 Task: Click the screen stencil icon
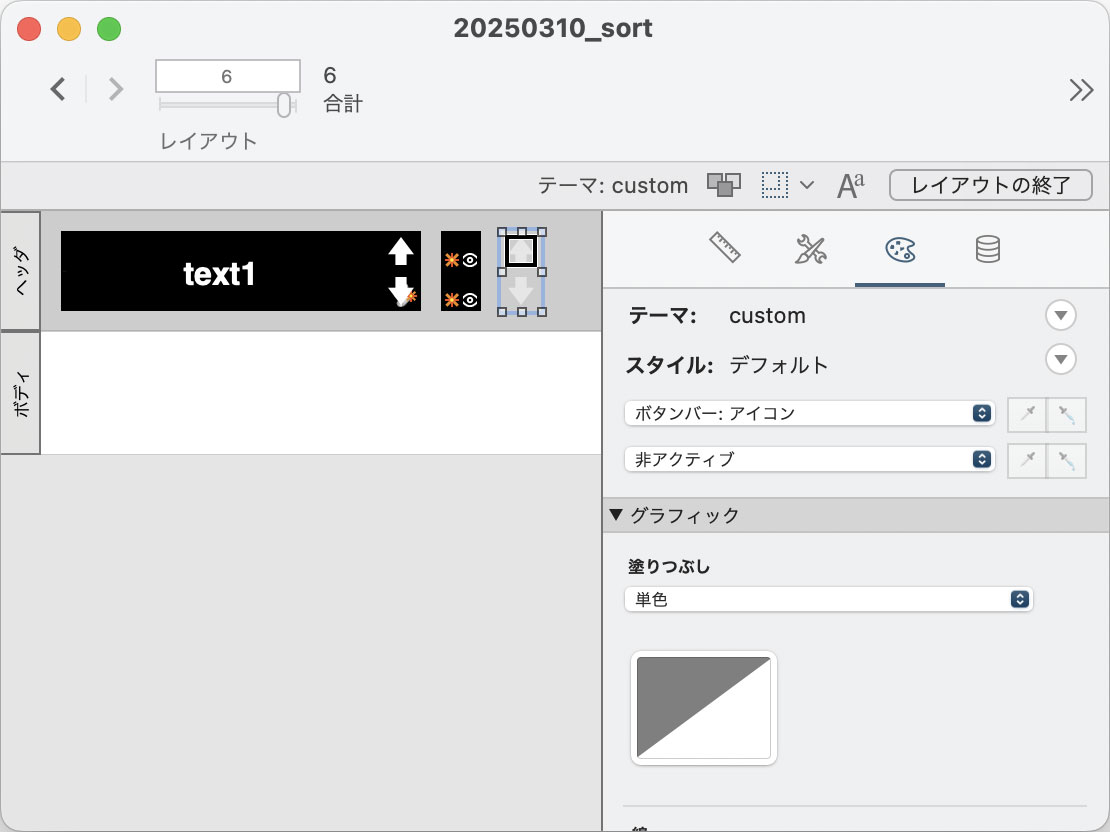(x=774, y=186)
